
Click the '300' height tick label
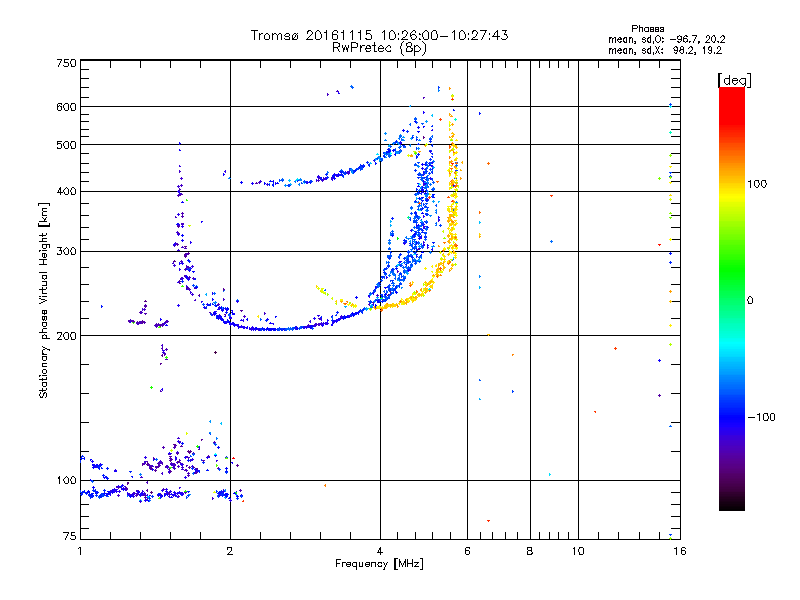[66, 252]
